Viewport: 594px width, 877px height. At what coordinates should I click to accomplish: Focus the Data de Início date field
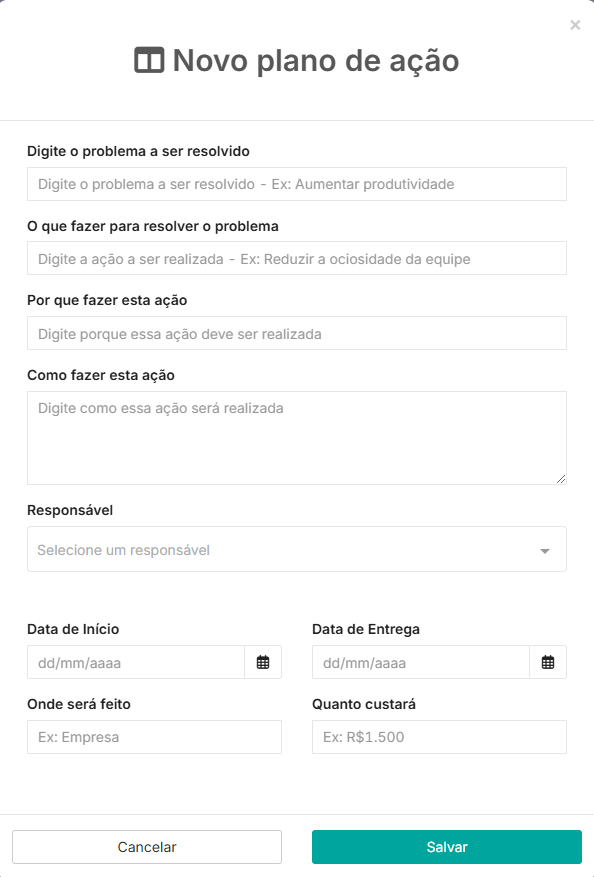[x=136, y=662]
